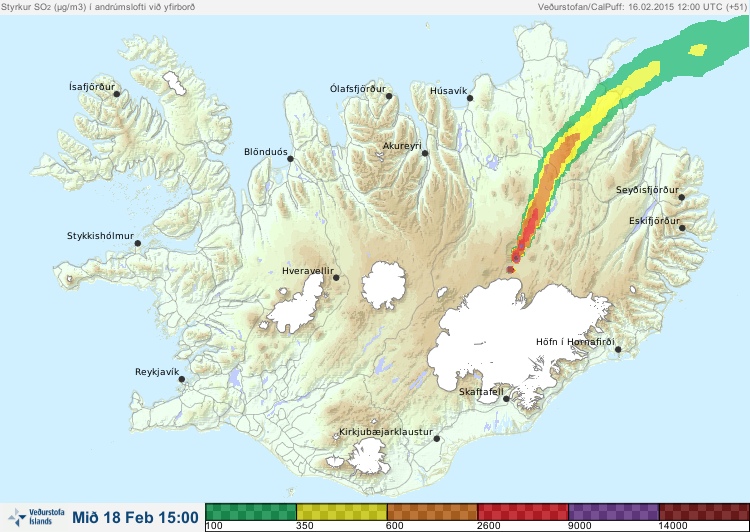Image resolution: width=750 pixels, height=532 pixels.
Task: Select the Kirkjubæjarklaustur marker dot
Action: coord(436,439)
